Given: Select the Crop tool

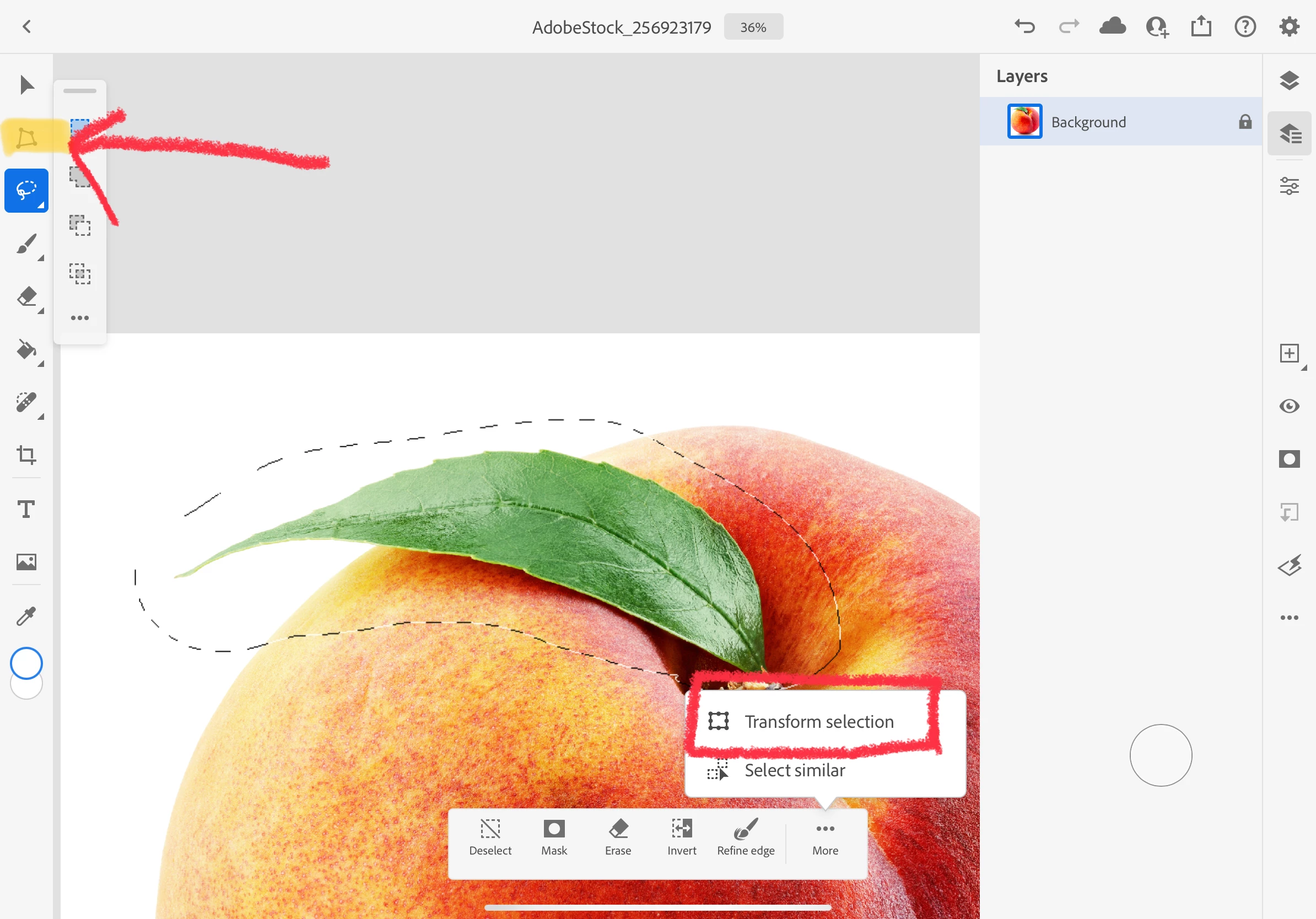Looking at the screenshot, I should (26, 455).
